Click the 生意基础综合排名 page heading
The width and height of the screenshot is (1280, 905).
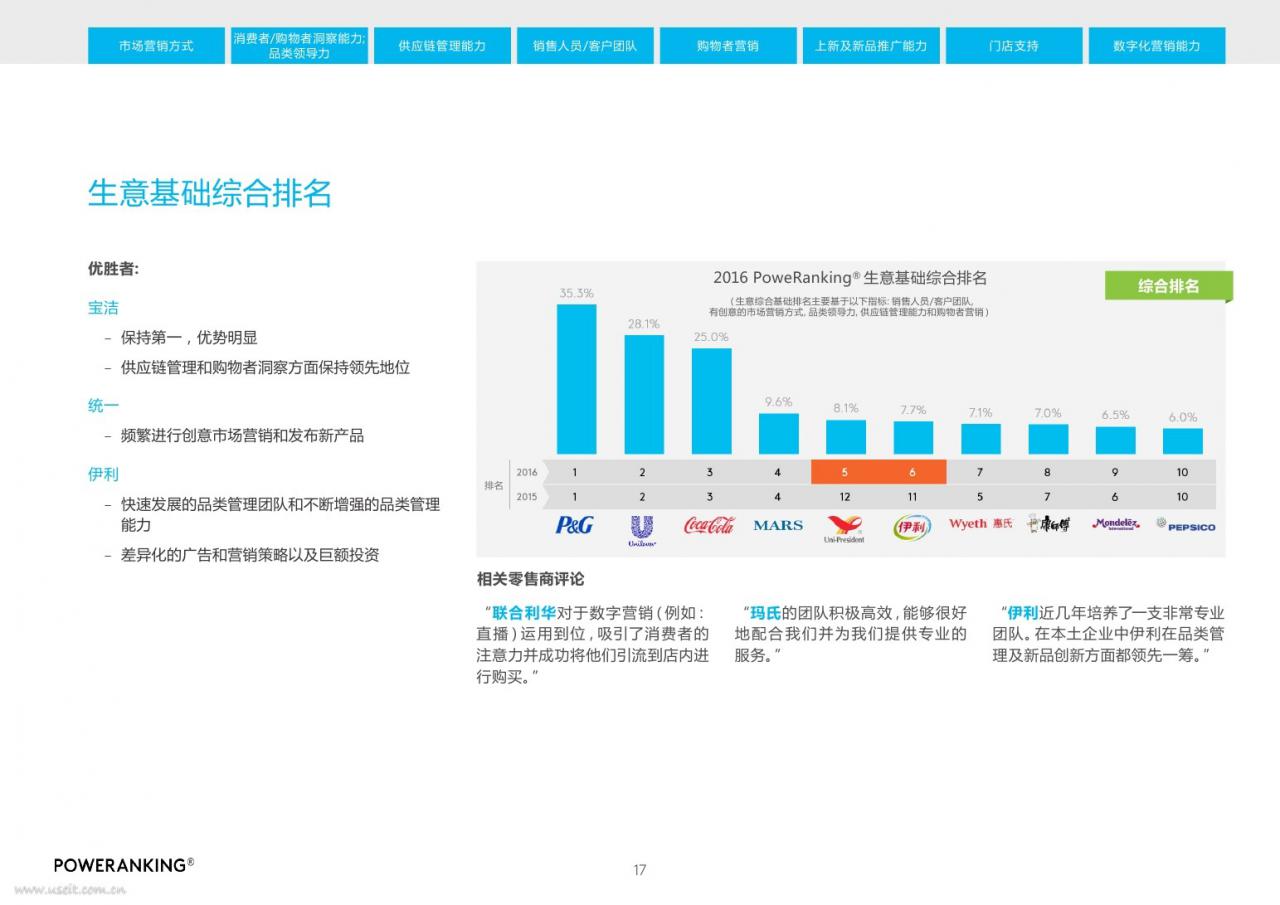pyautogui.click(x=210, y=194)
